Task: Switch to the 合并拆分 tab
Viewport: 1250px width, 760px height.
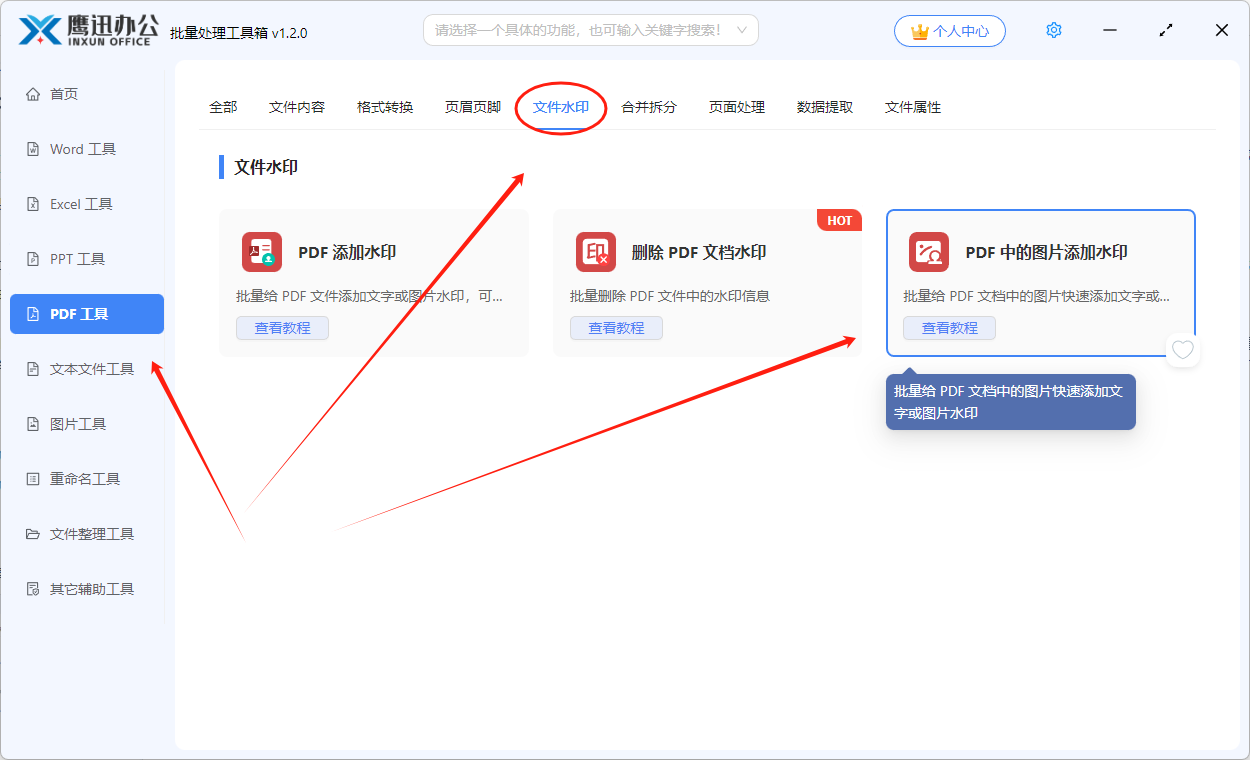Action: pyautogui.click(x=649, y=107)
